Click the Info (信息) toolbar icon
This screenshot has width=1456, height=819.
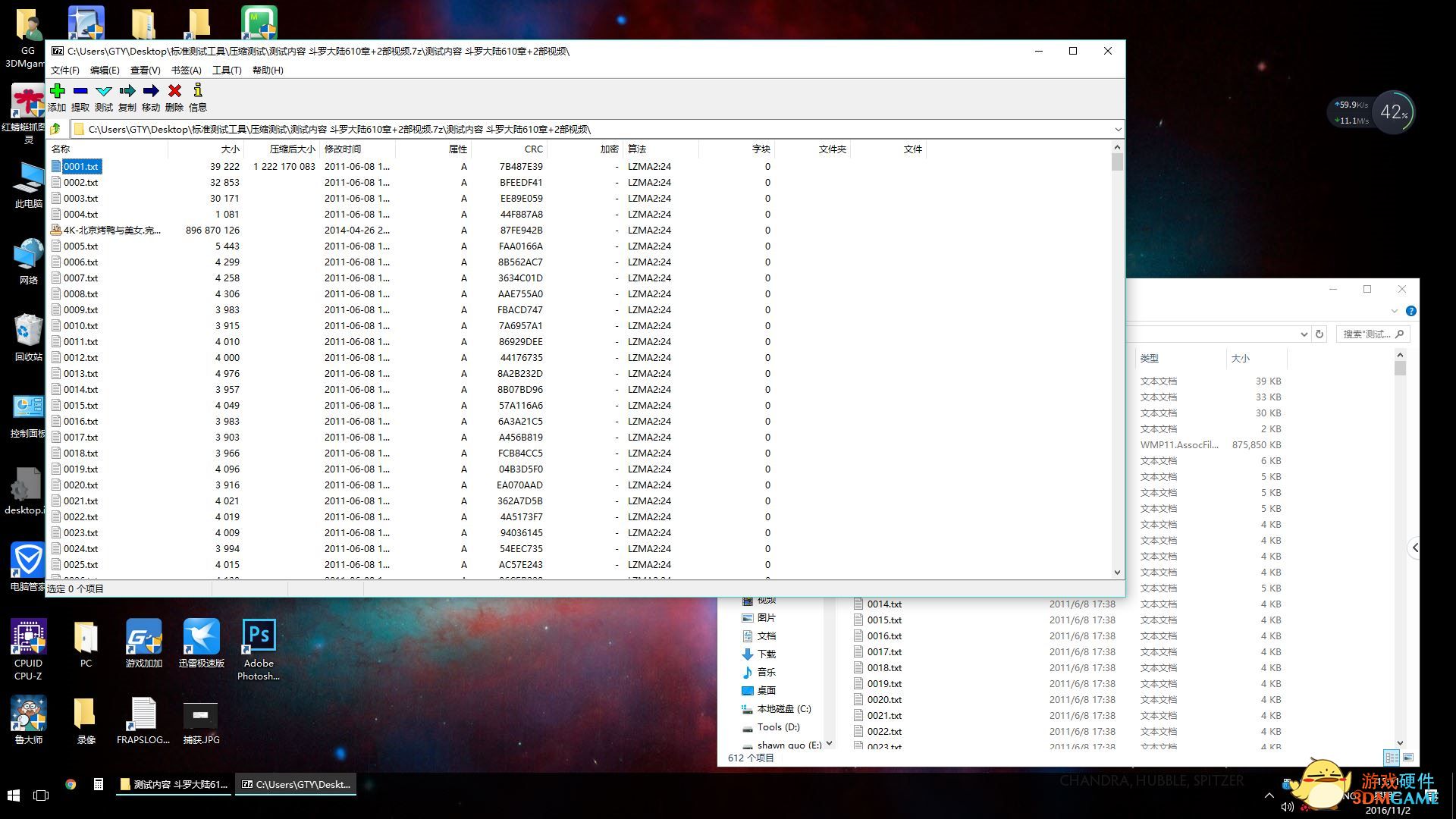pyautogui.click(x=198, y=91)
